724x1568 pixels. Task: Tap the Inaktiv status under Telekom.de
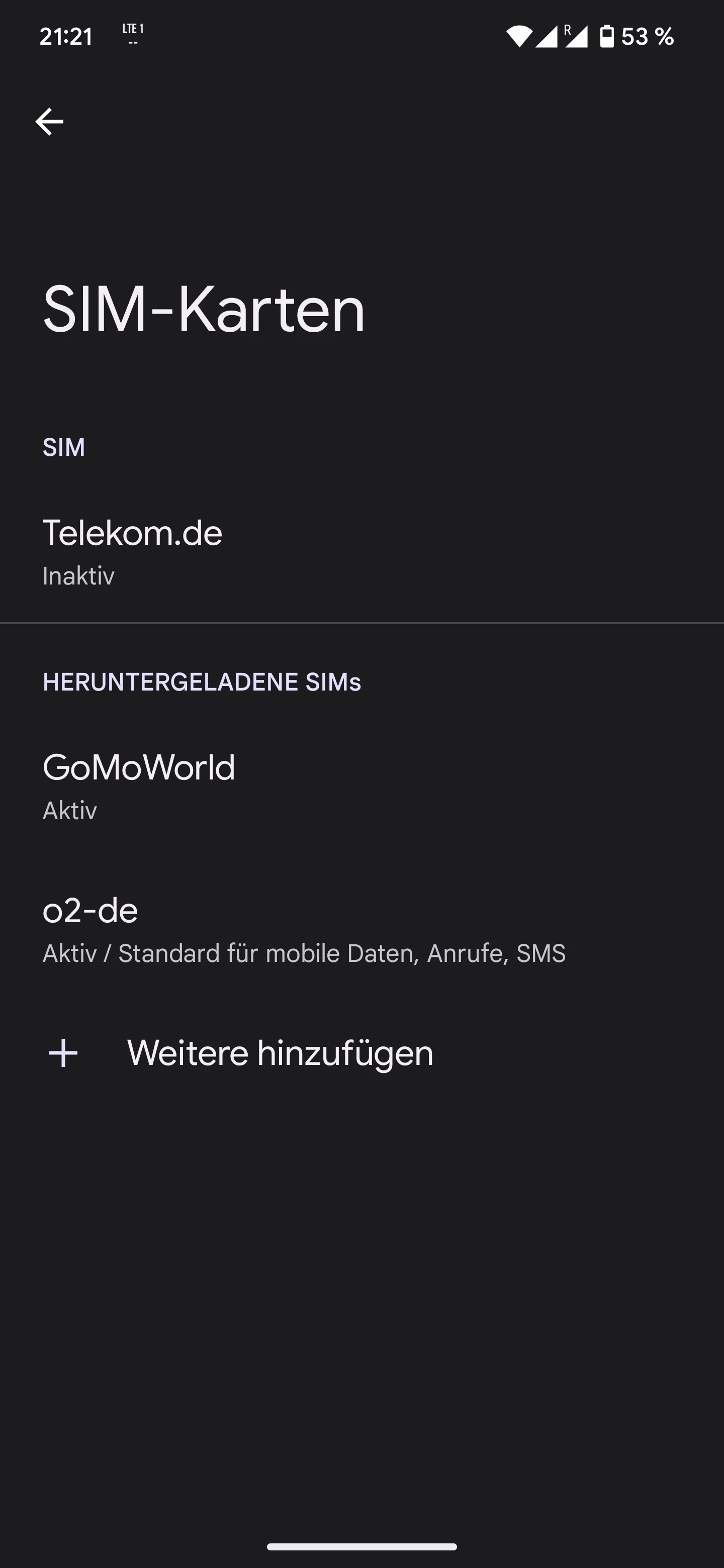(x=78, y=576)
